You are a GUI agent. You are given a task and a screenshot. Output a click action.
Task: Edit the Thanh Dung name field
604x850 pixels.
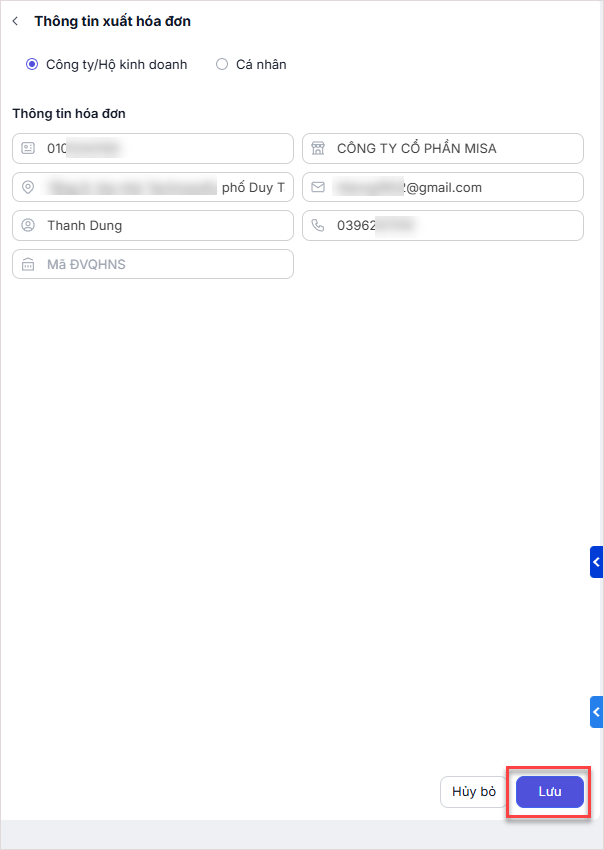[x=165, y=226]
